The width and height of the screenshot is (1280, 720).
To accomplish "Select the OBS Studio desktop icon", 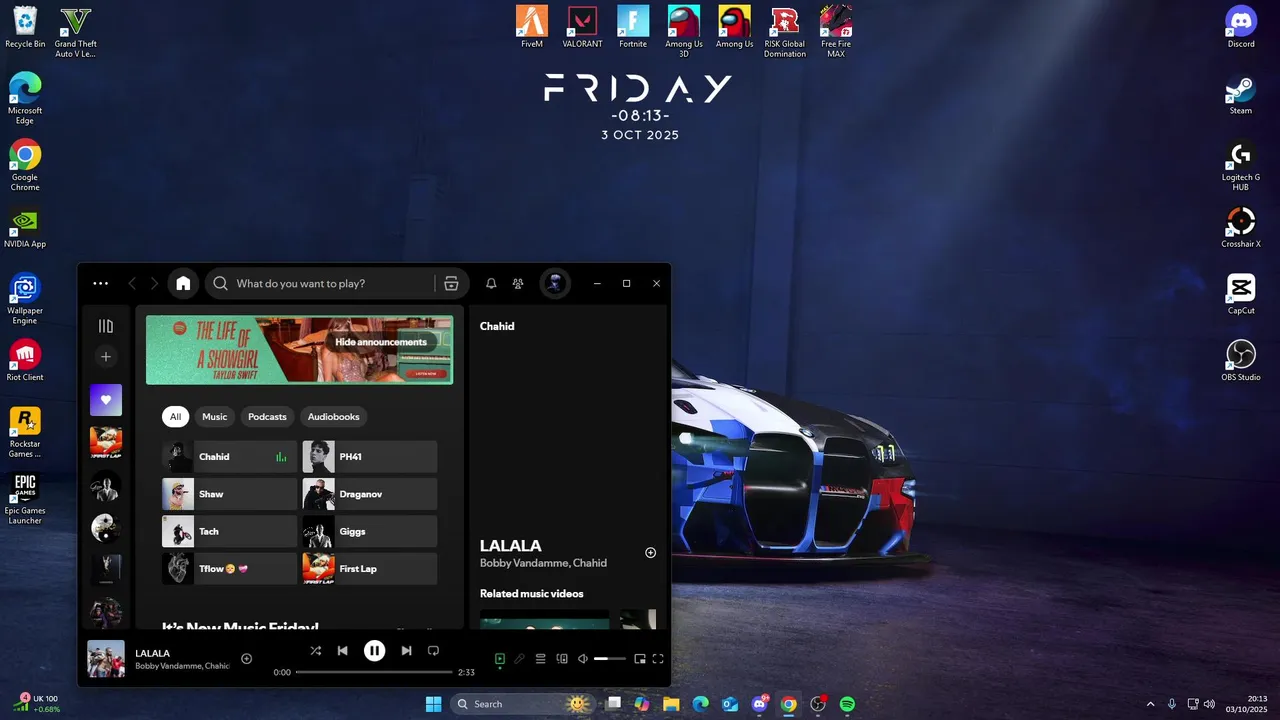I will [x=1241, y=361].
